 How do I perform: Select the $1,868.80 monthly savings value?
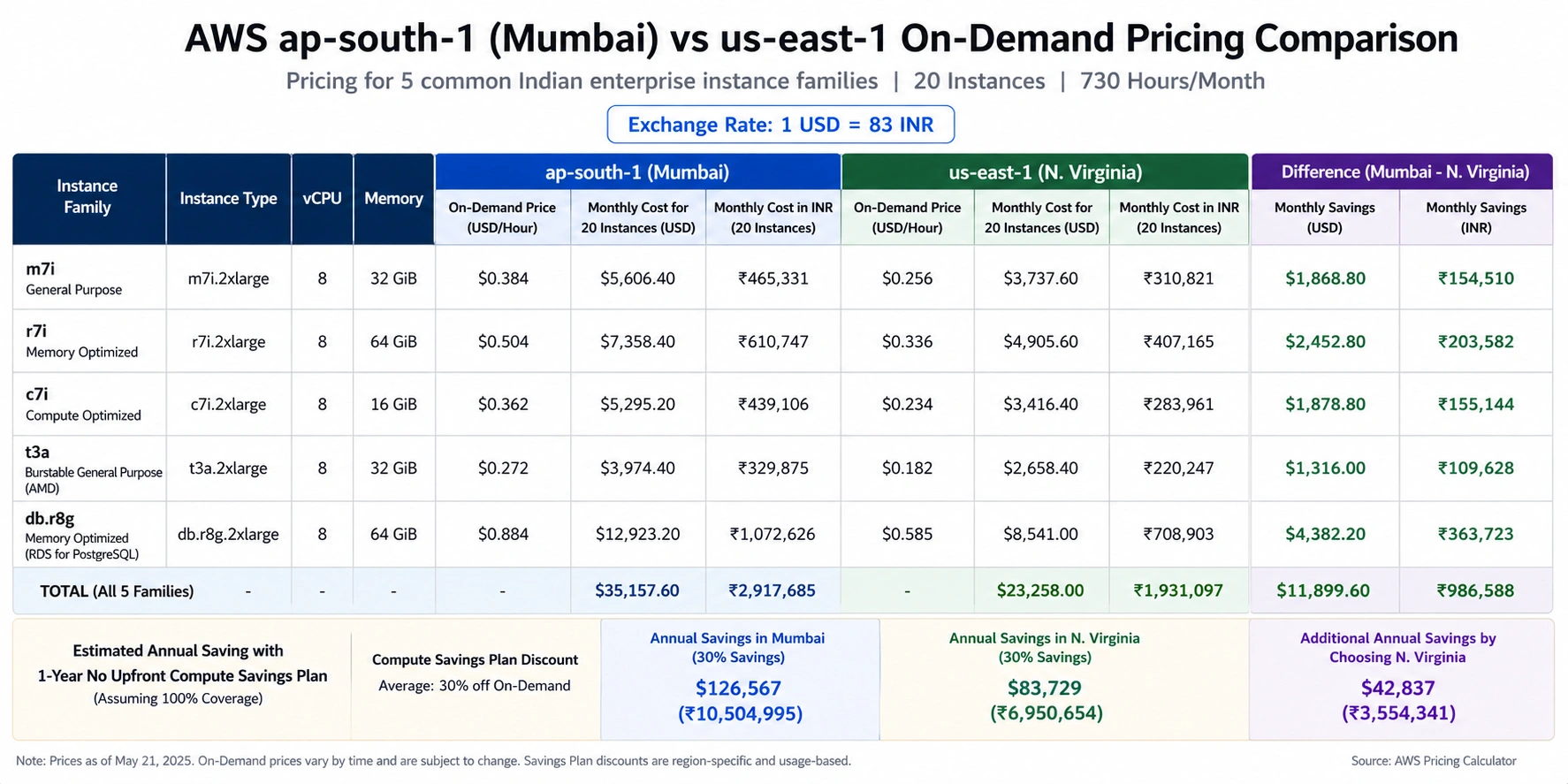pyautogui.click(x=1325, y=278)
